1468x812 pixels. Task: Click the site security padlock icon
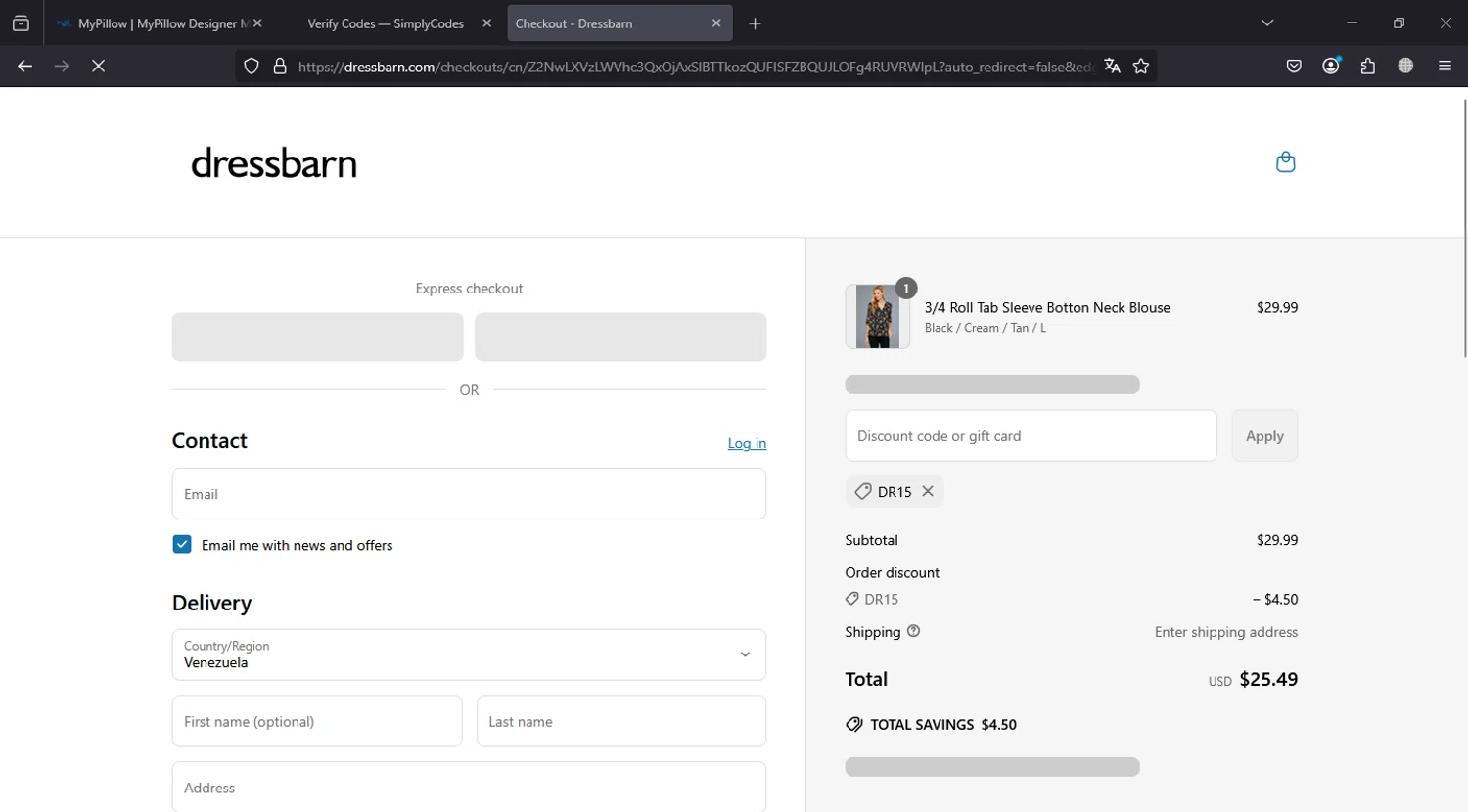point(280,67)
